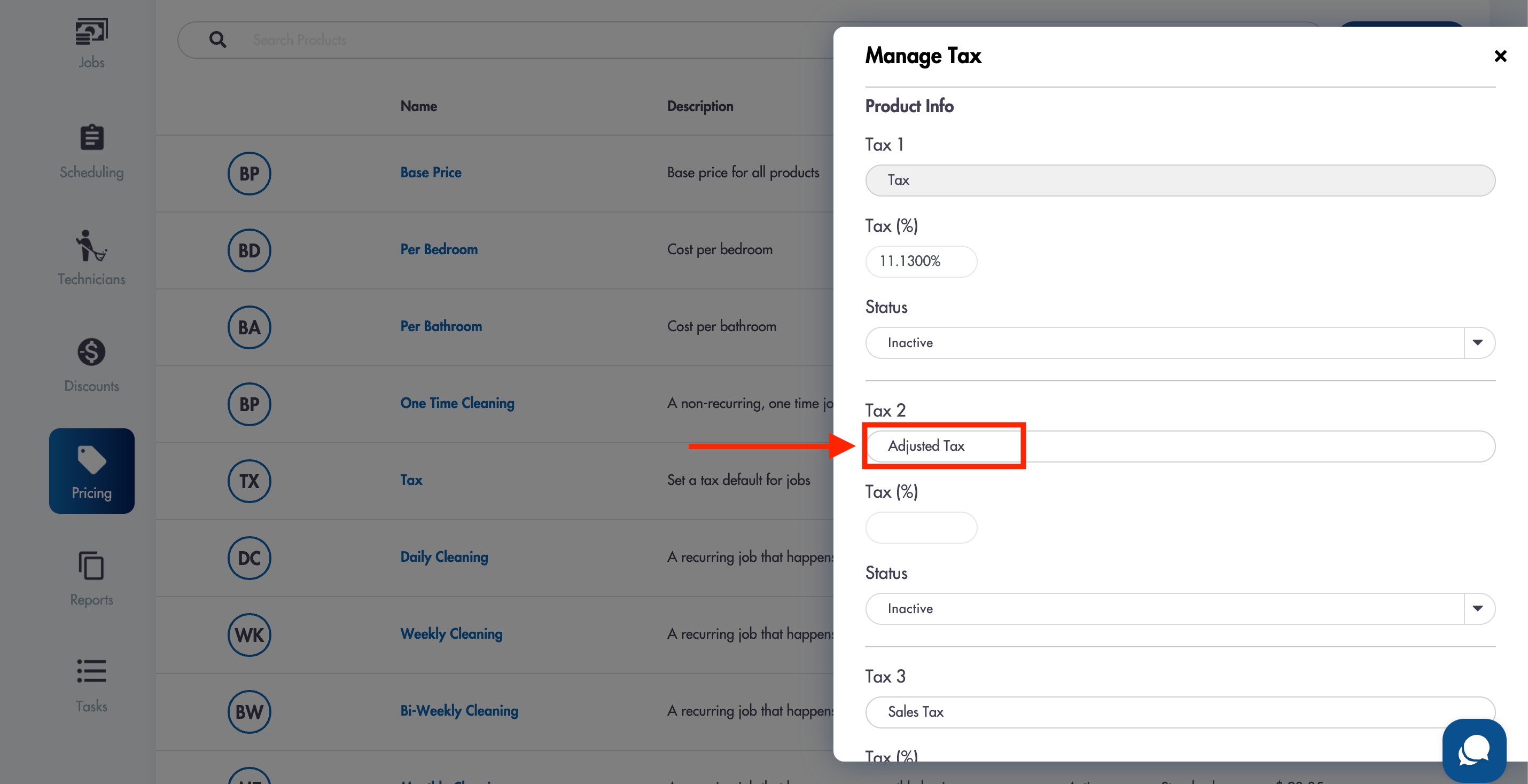Open the Scheduling clipboard icon

(91, 138)
